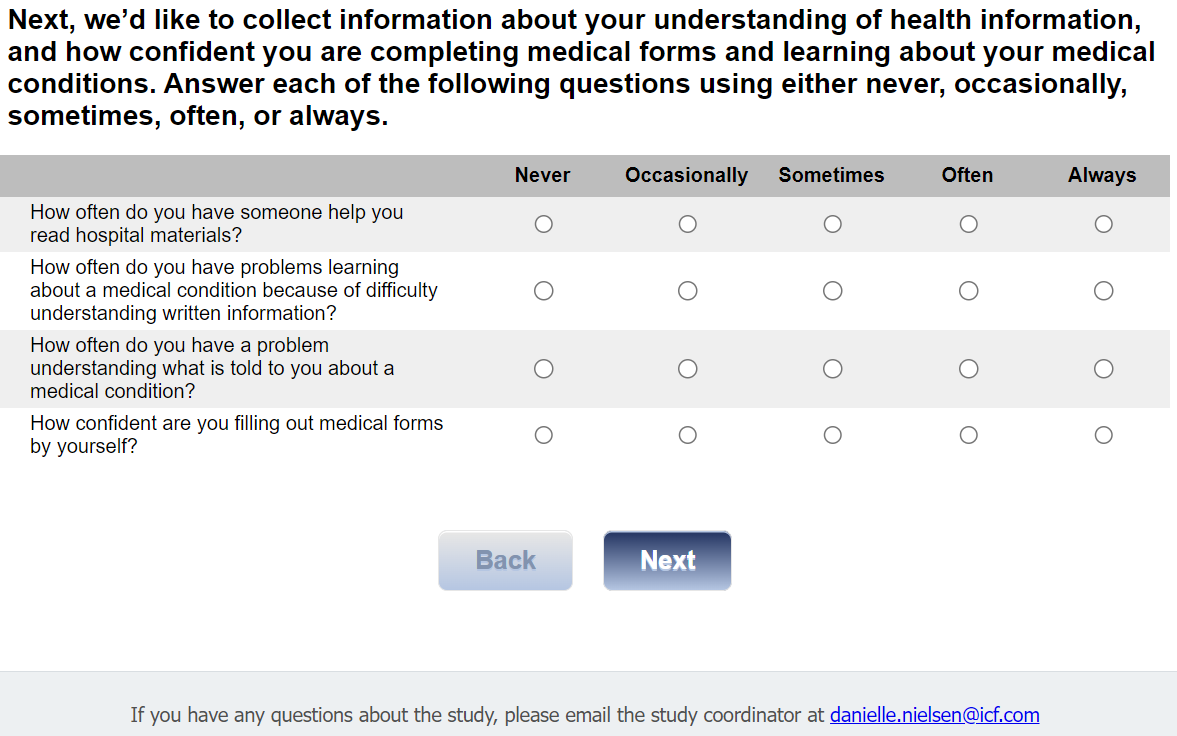Choose Occasionally for help reading hospital materials
The width and height of the screenshot is (1177, 736).
(687, 224)
